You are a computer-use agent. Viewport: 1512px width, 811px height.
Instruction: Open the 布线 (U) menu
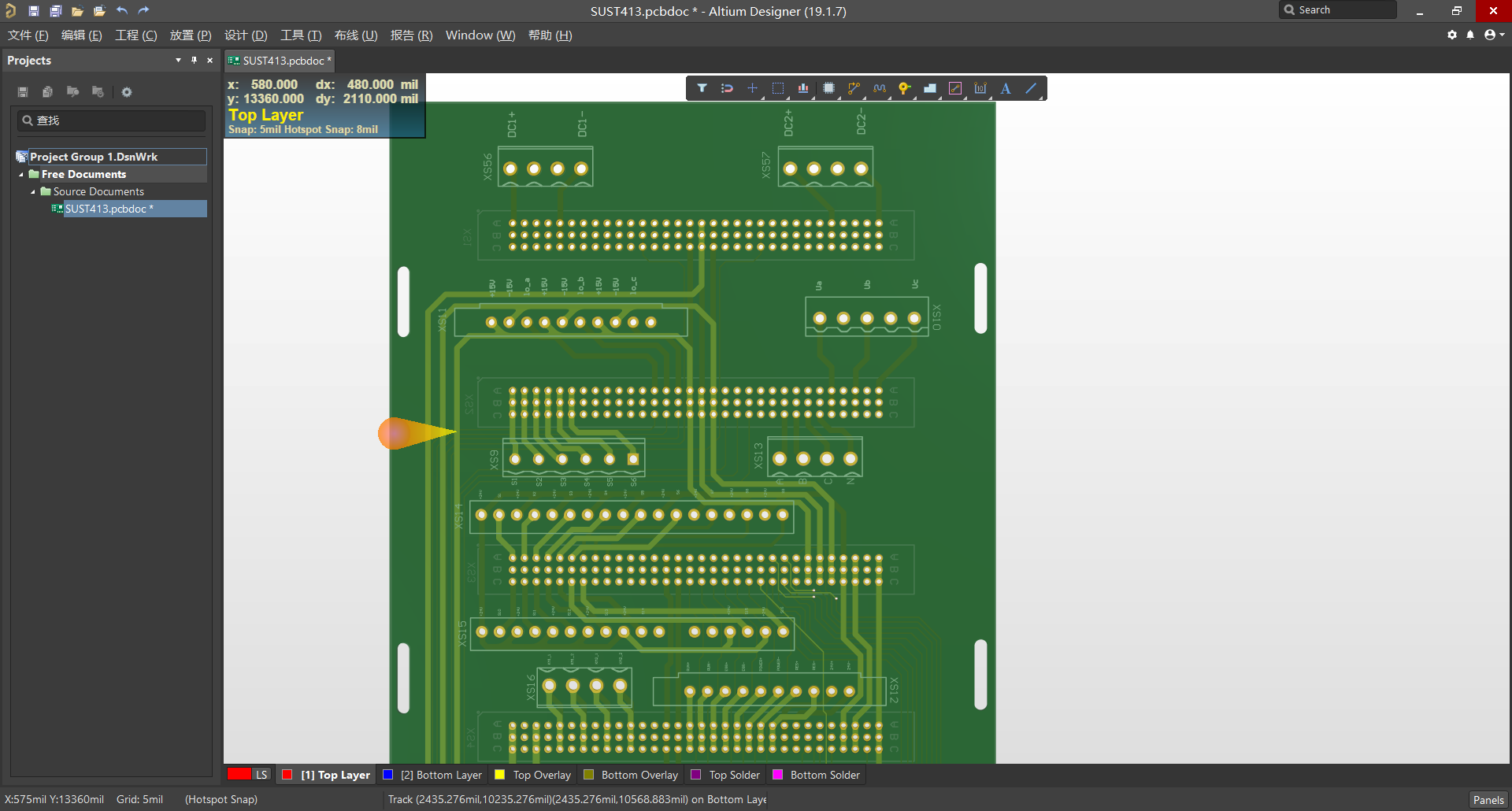pyautogui.click(x=356, y=35)
